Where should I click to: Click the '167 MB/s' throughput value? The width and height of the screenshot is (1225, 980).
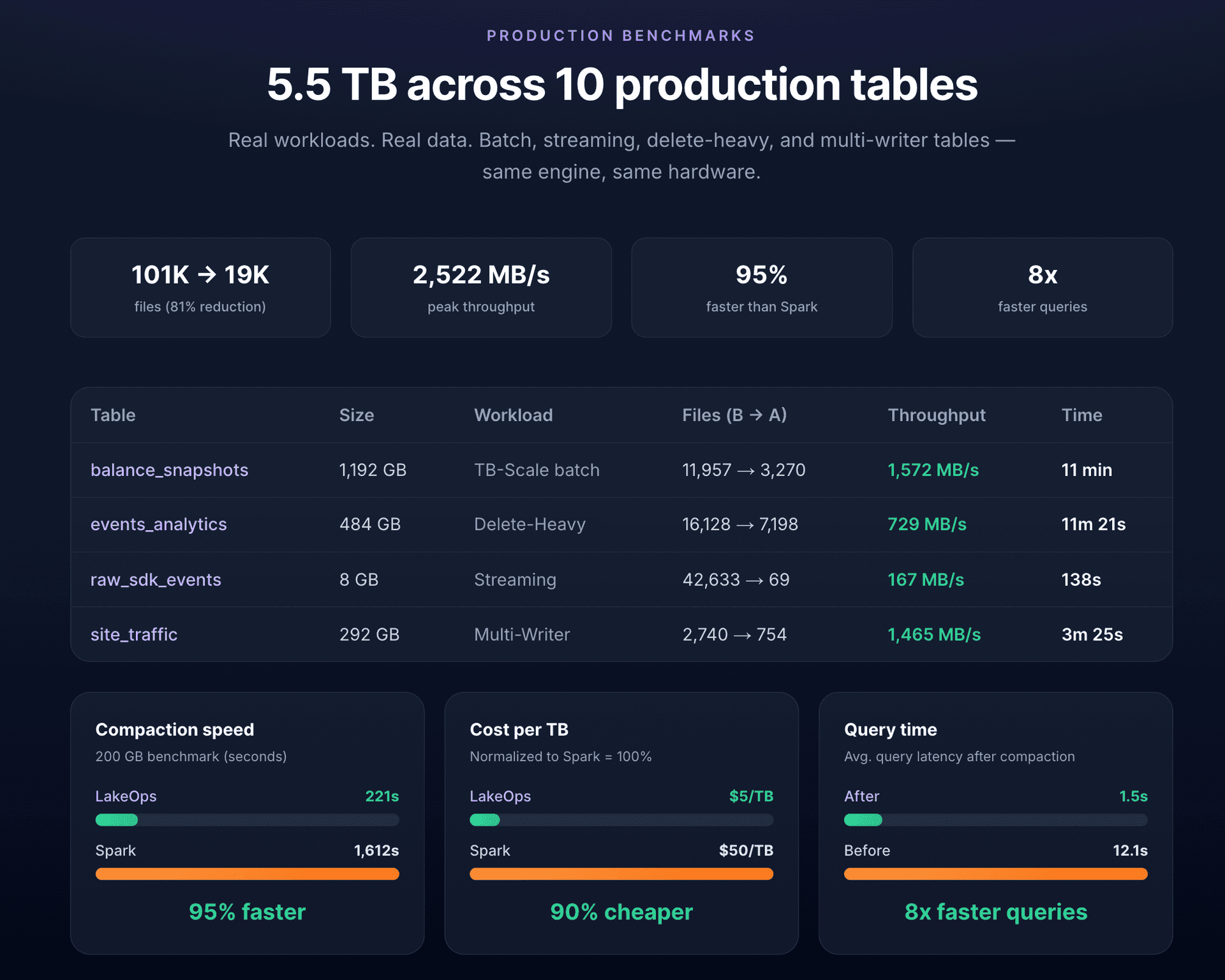click(926, 579)
